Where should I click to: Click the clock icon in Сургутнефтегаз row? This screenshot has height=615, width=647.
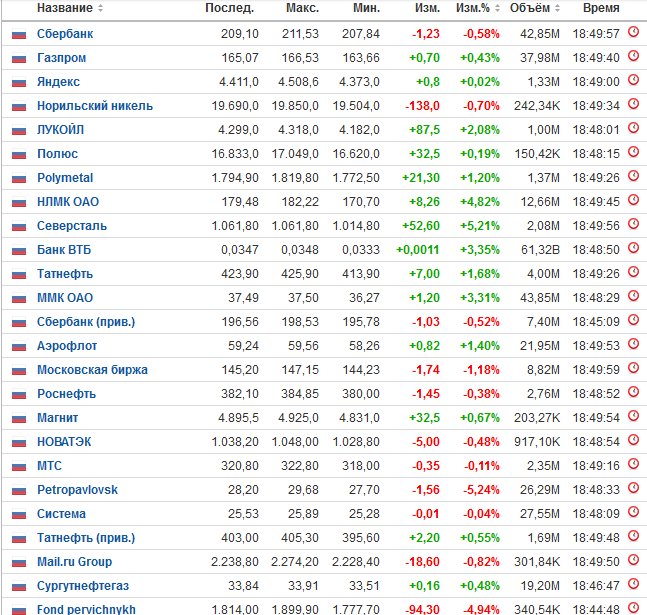[633, 584]
